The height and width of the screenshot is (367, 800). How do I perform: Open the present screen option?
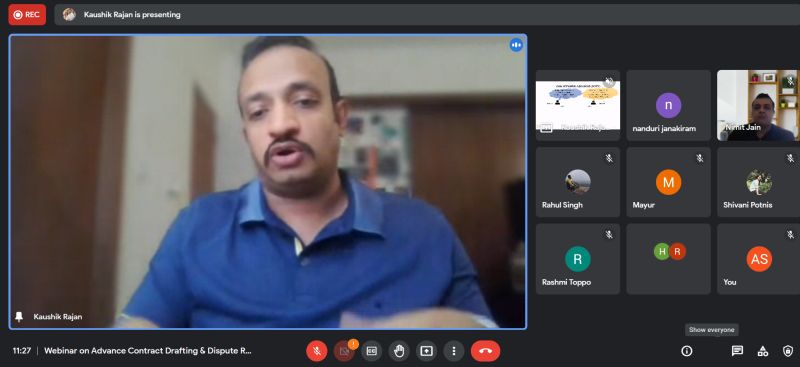(x=426, y=351)
